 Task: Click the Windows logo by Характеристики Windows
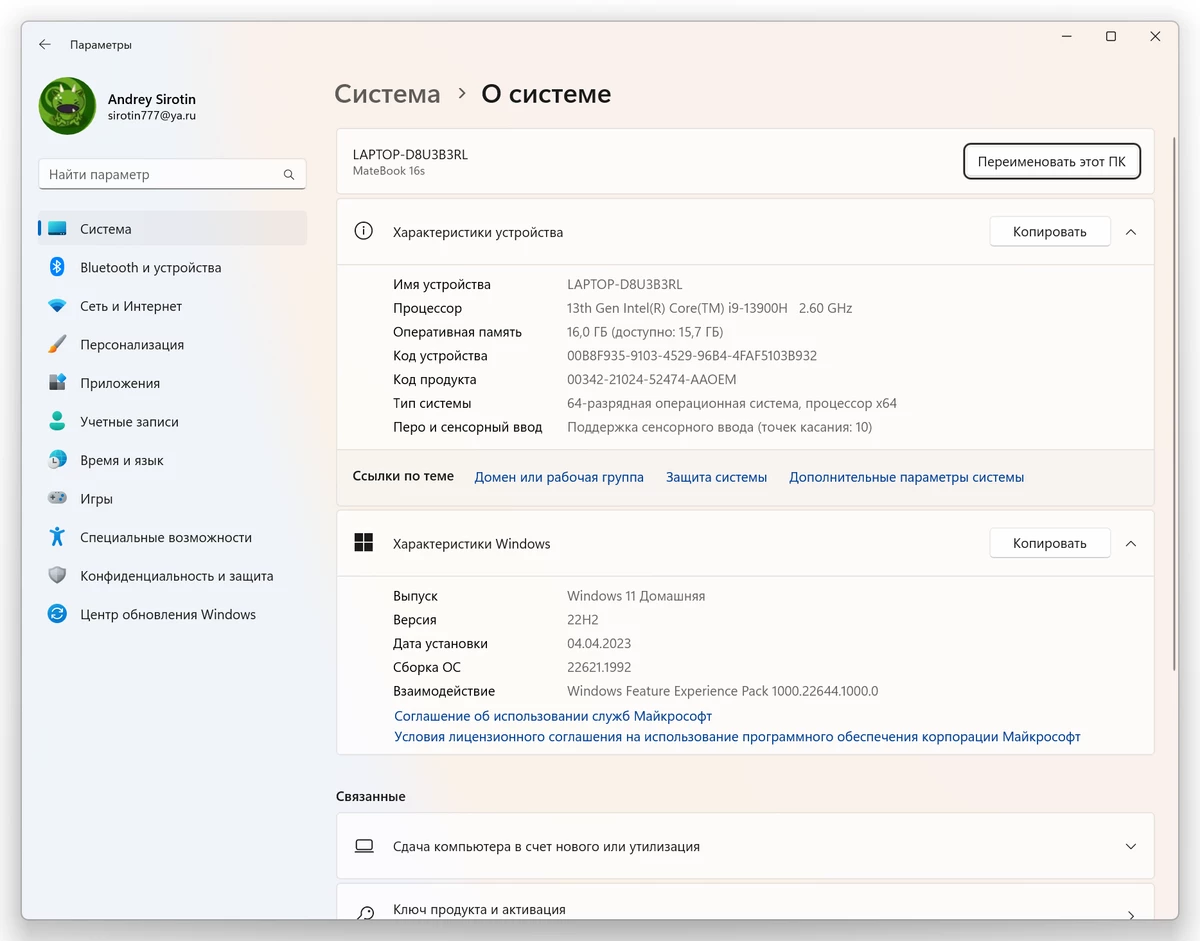coord(364,543)
